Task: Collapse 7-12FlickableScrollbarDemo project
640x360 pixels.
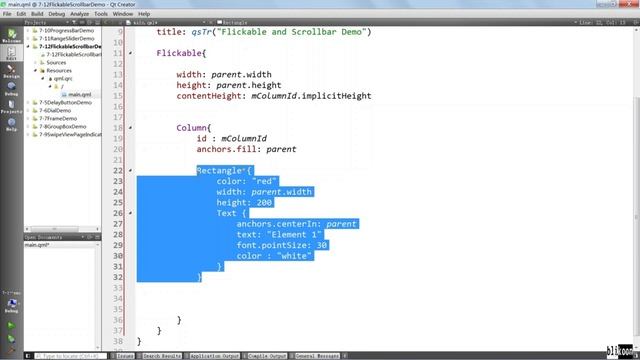Action: [x=28, y=47]
